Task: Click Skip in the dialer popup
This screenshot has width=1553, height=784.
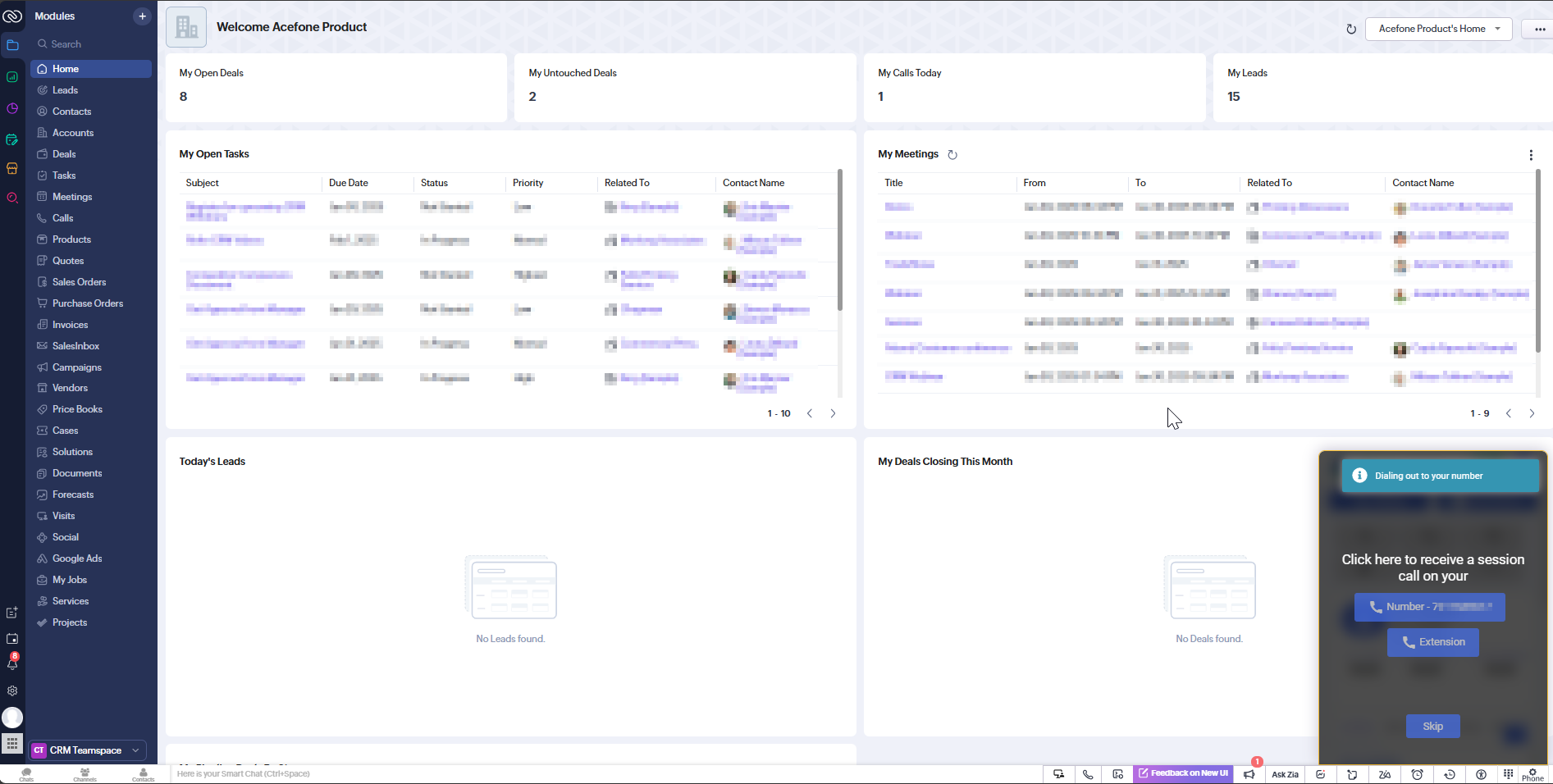Action: point(1433,727)
